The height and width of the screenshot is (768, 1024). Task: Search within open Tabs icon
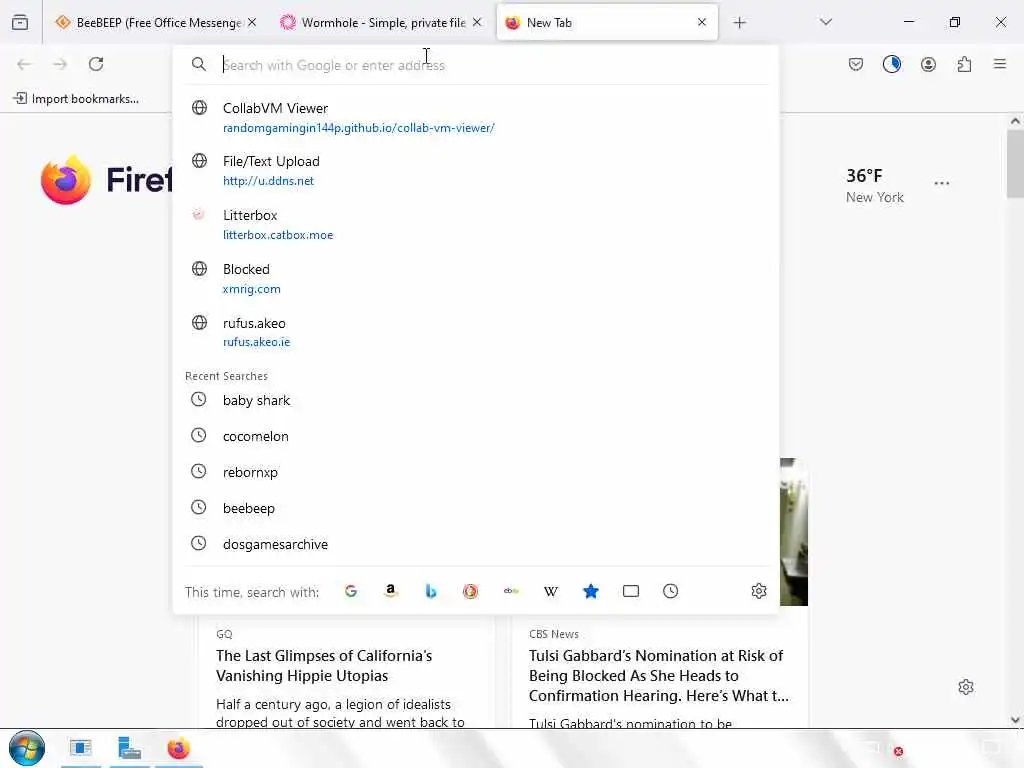(631, 591)
